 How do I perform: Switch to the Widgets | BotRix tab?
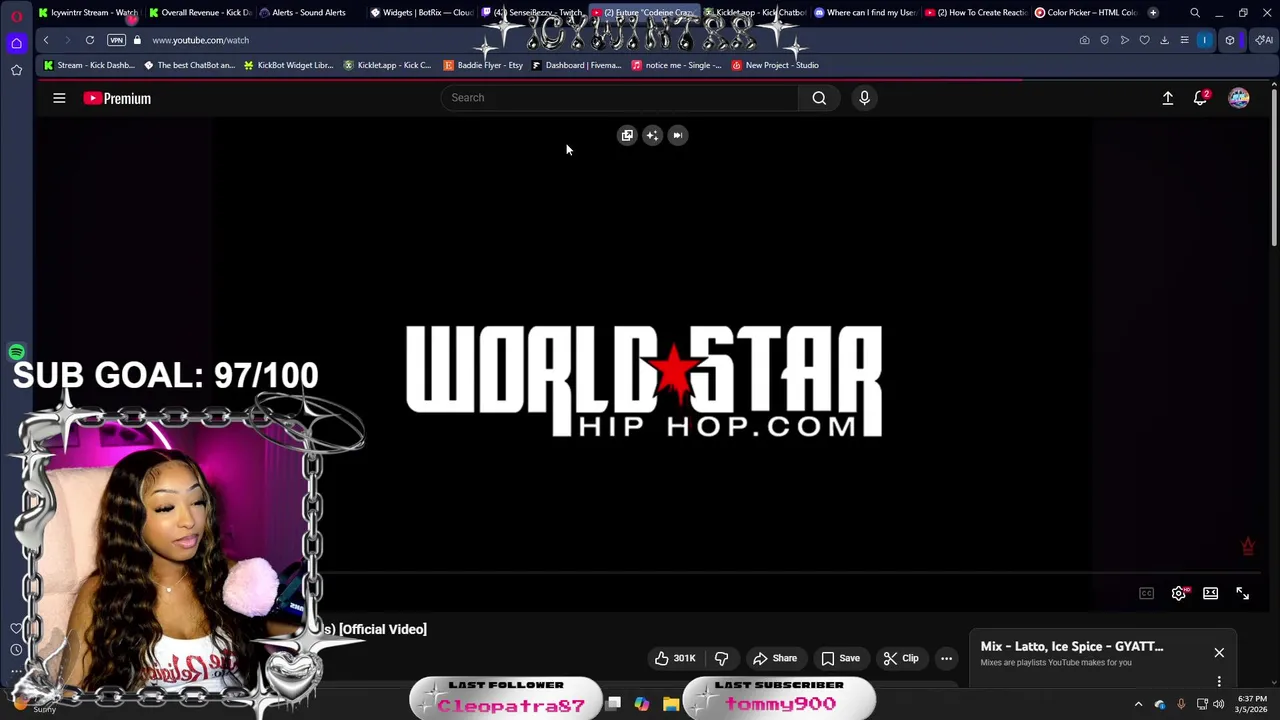click(420, 12)
